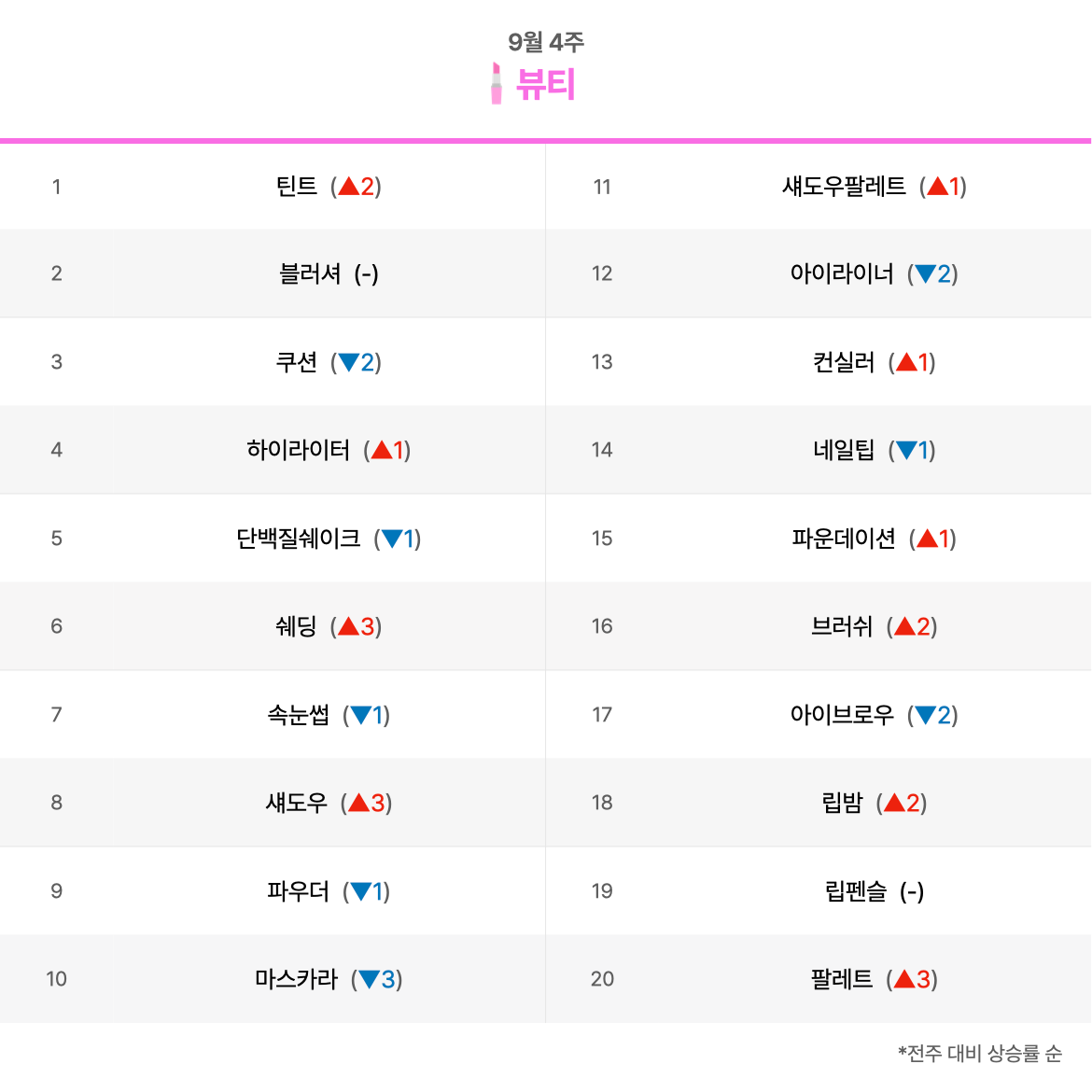Viewport: 1092px width, 1092px height.
Task: Click red up triangle beside 쉐딩
Action: tap(349, 626)
